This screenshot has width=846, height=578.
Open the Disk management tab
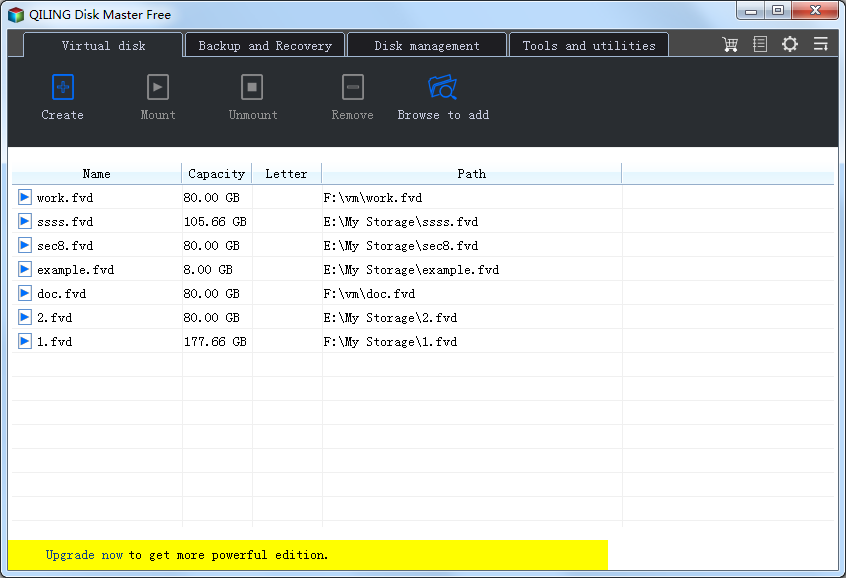(x=427, y=45)
